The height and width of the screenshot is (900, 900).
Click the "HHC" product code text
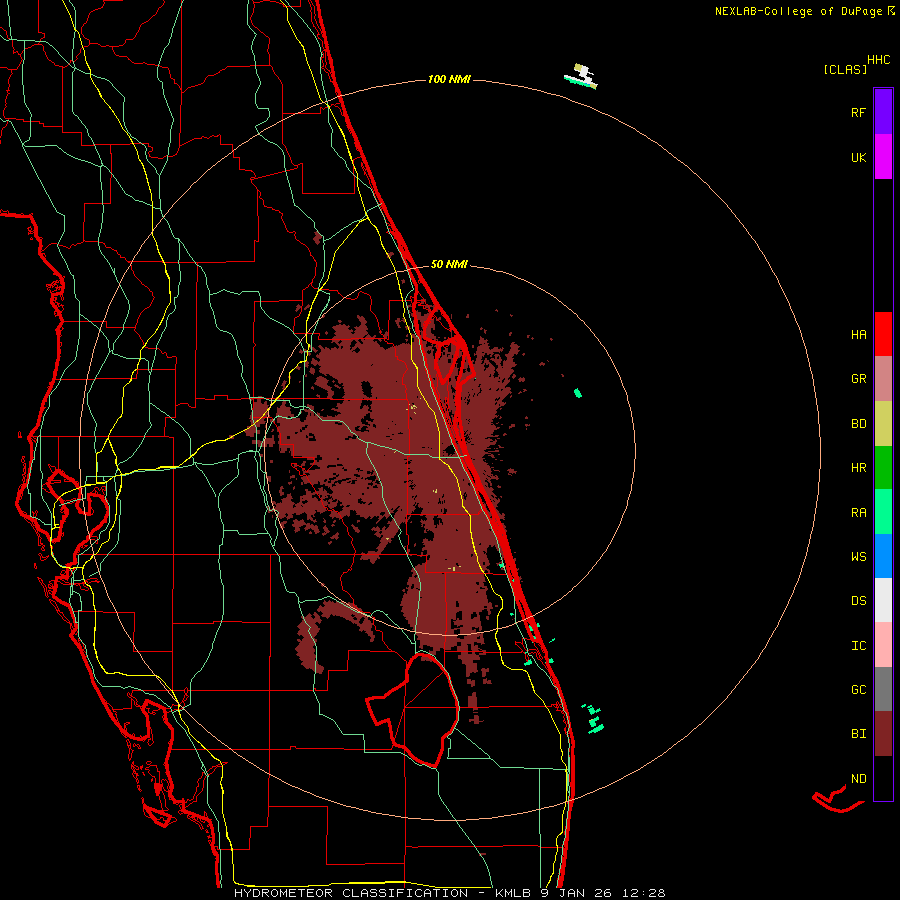879,60
